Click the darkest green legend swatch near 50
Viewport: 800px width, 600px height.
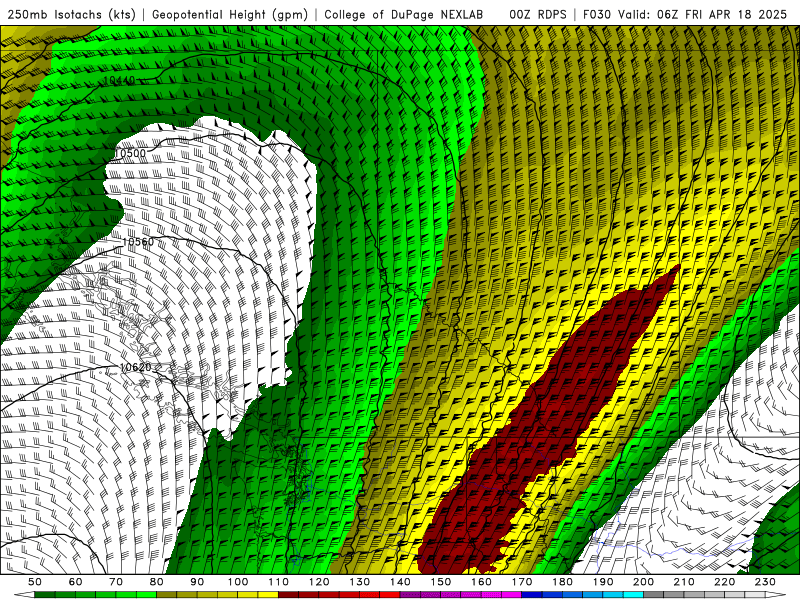click(45, 595)
